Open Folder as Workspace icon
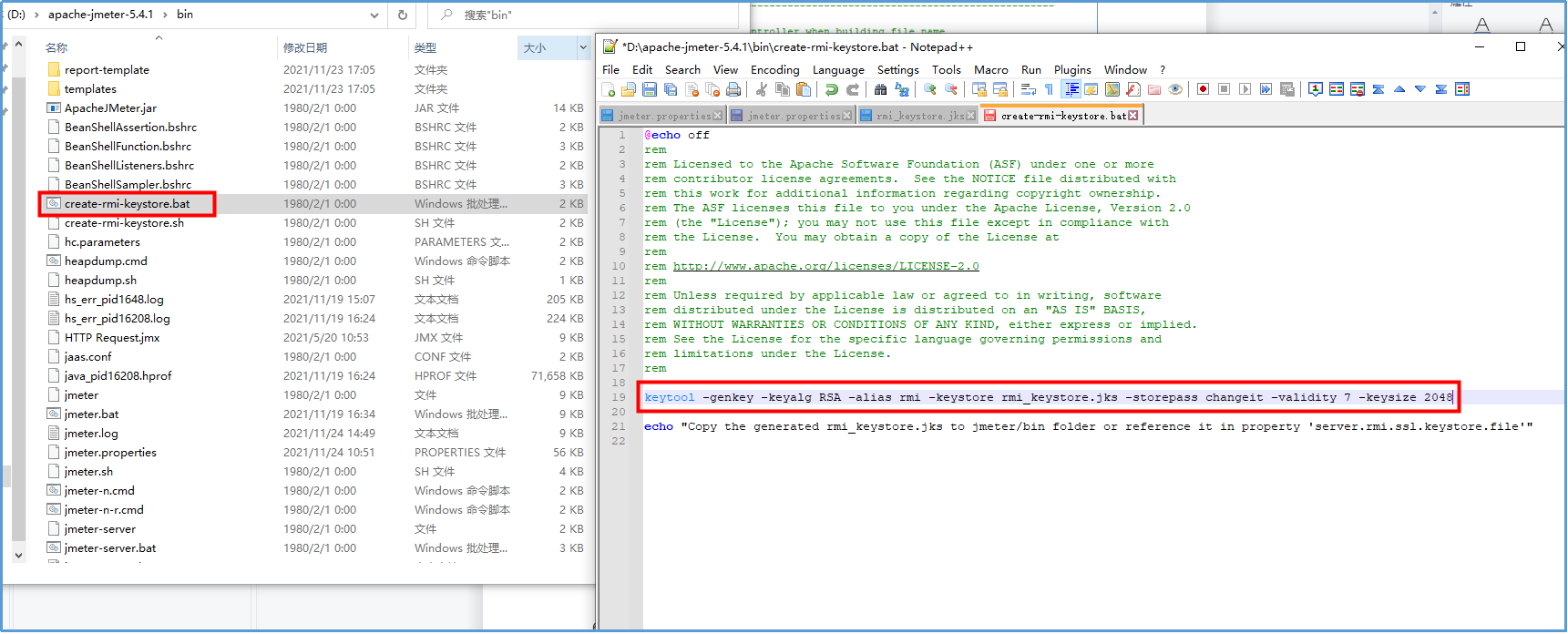 pos(1154,89)
